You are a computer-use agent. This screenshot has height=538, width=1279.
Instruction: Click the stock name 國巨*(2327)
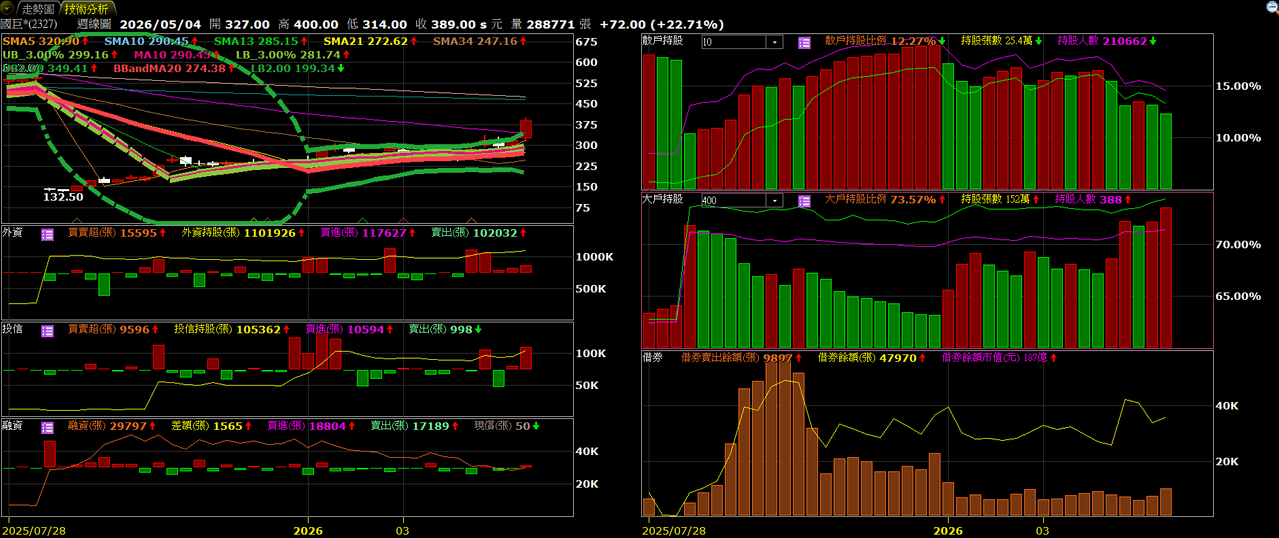pyautogui.click(x=30, y=24)
